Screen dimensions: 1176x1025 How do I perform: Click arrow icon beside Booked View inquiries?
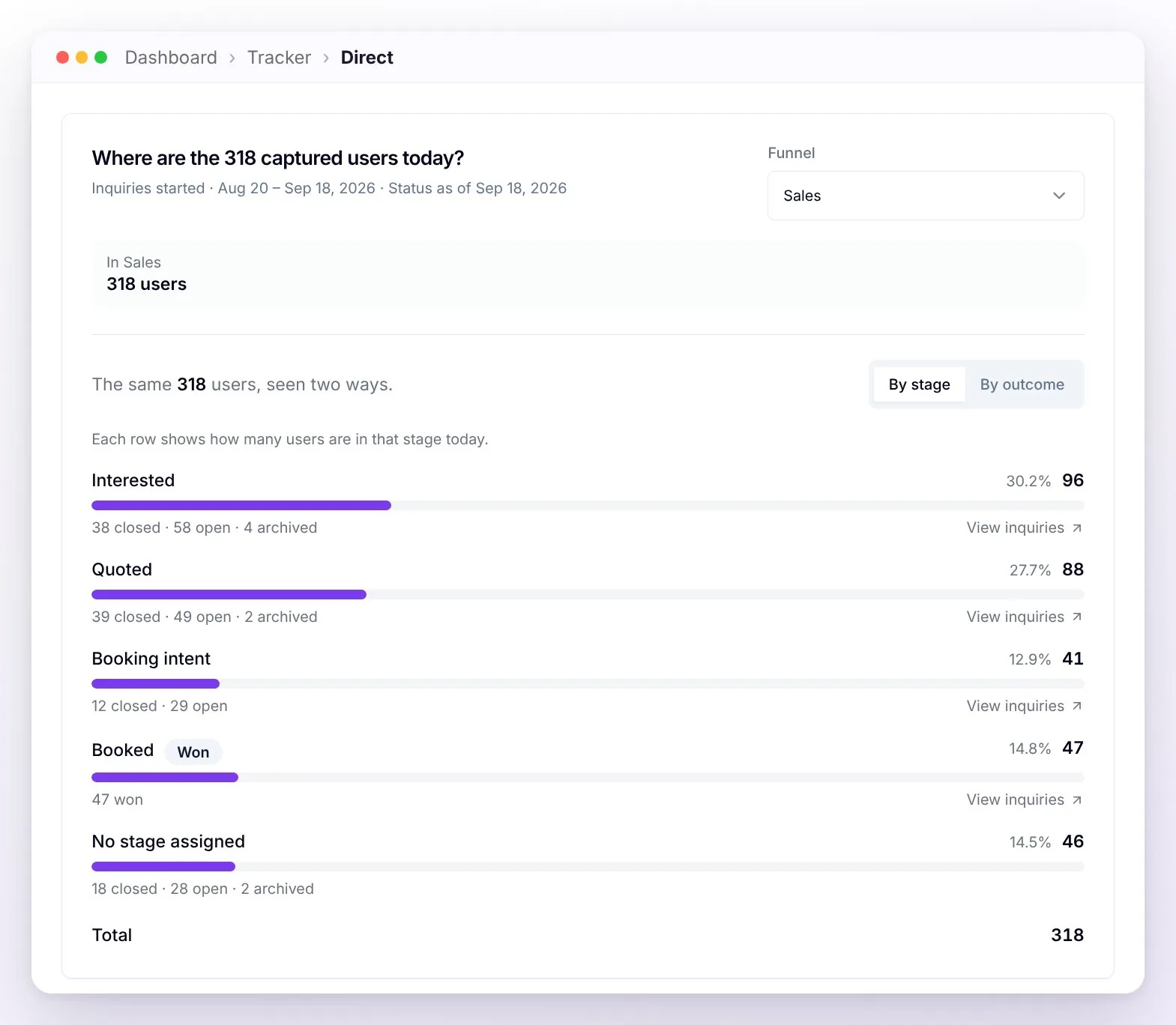1077,800
